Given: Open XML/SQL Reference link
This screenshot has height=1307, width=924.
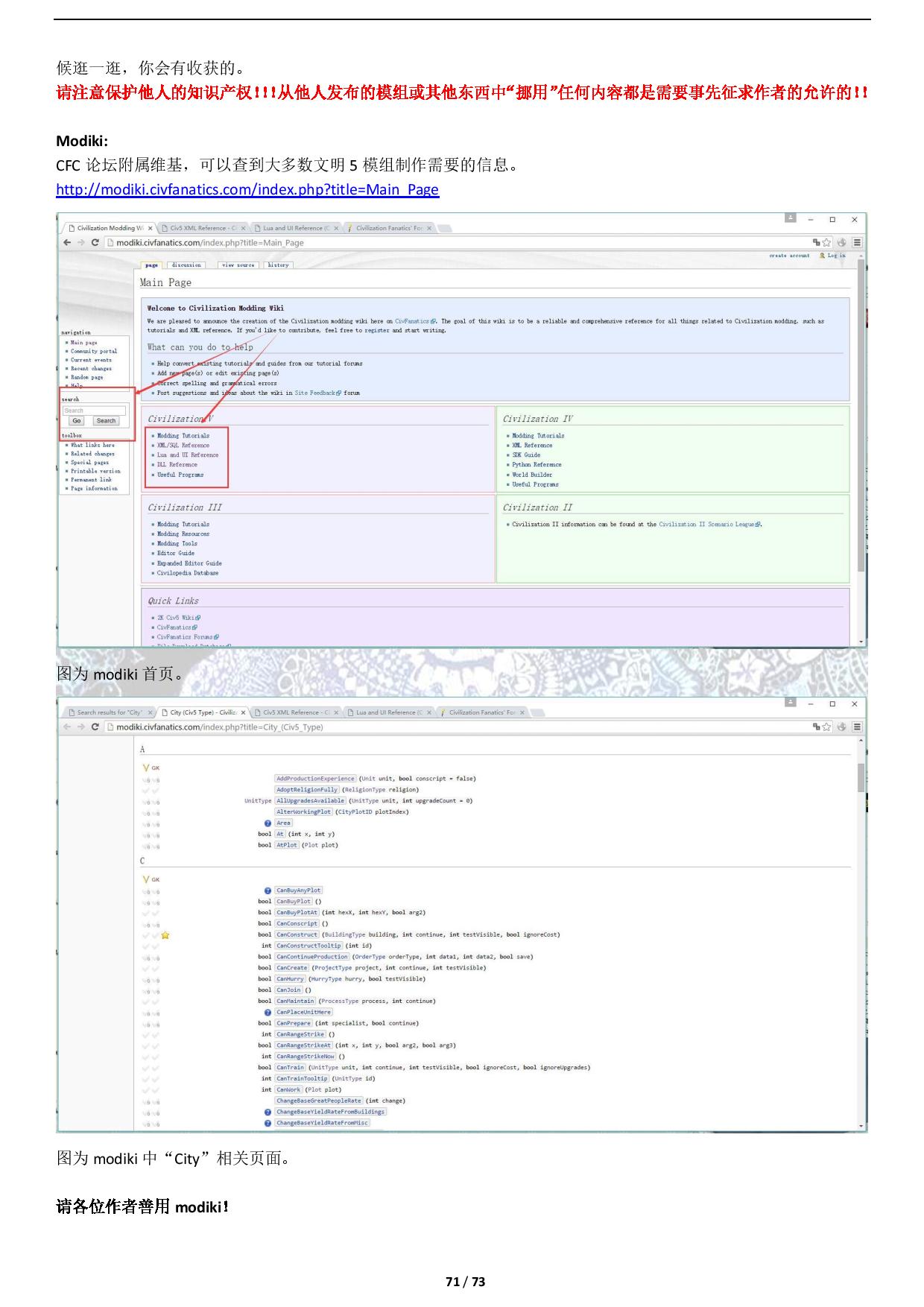Looking at the screenshot, I should point(183,446).
